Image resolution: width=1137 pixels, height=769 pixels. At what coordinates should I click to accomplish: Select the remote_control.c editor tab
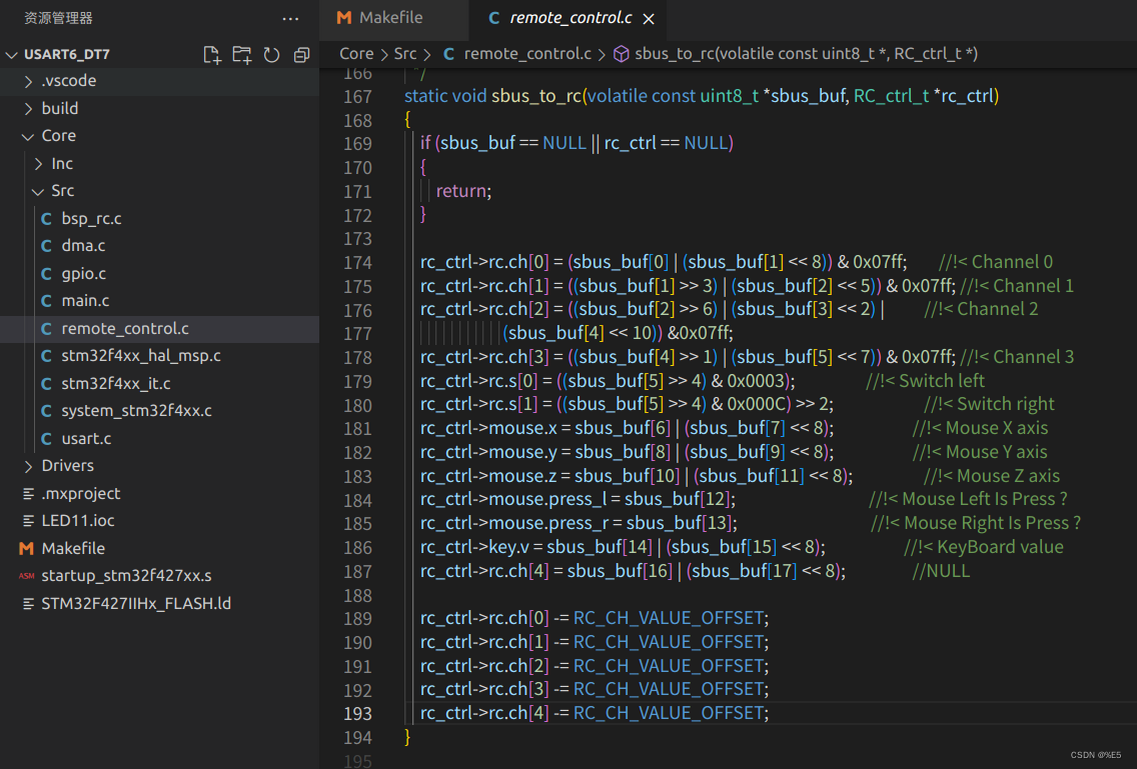click(567, 19)
